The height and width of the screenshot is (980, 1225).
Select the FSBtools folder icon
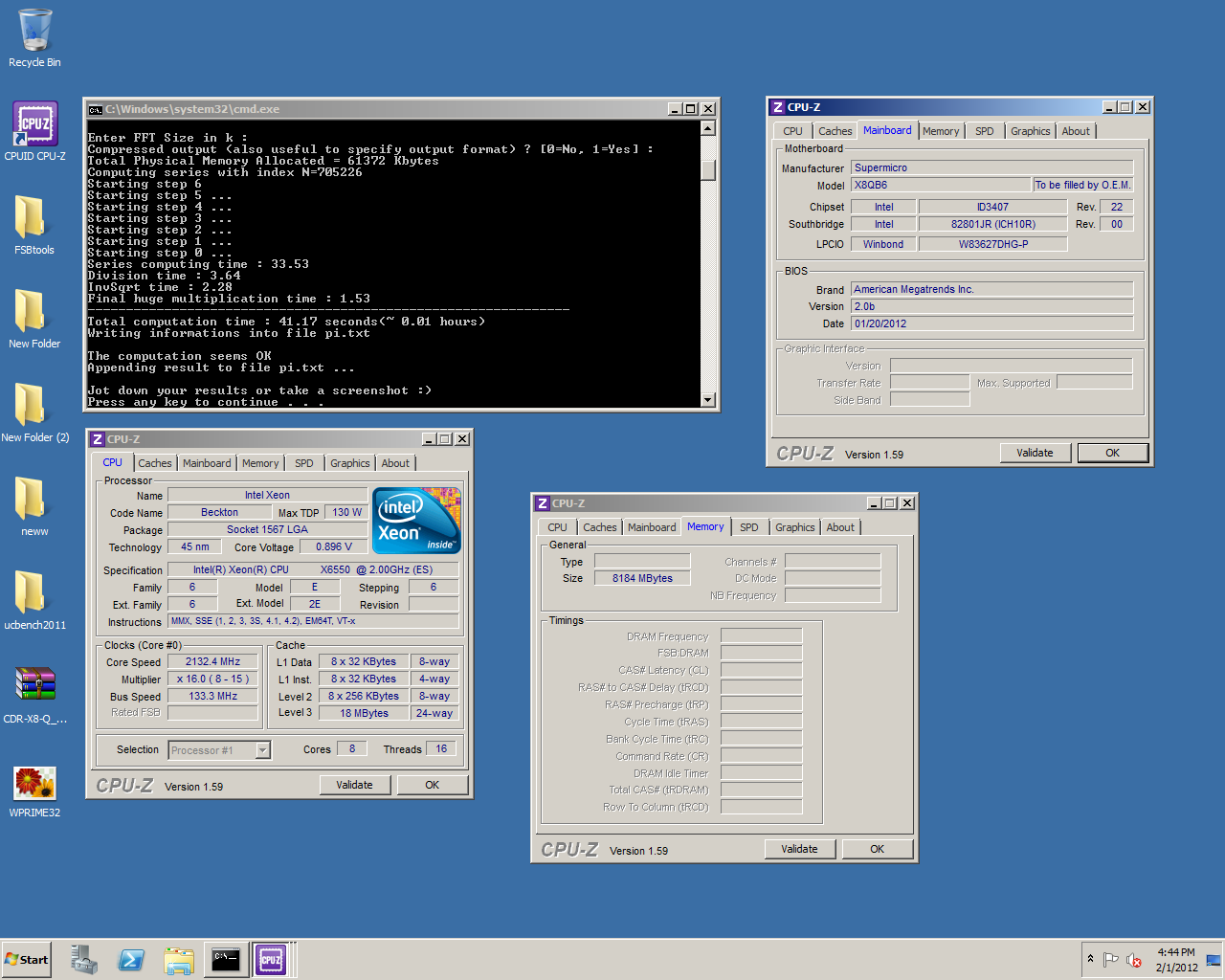point(34,226)
